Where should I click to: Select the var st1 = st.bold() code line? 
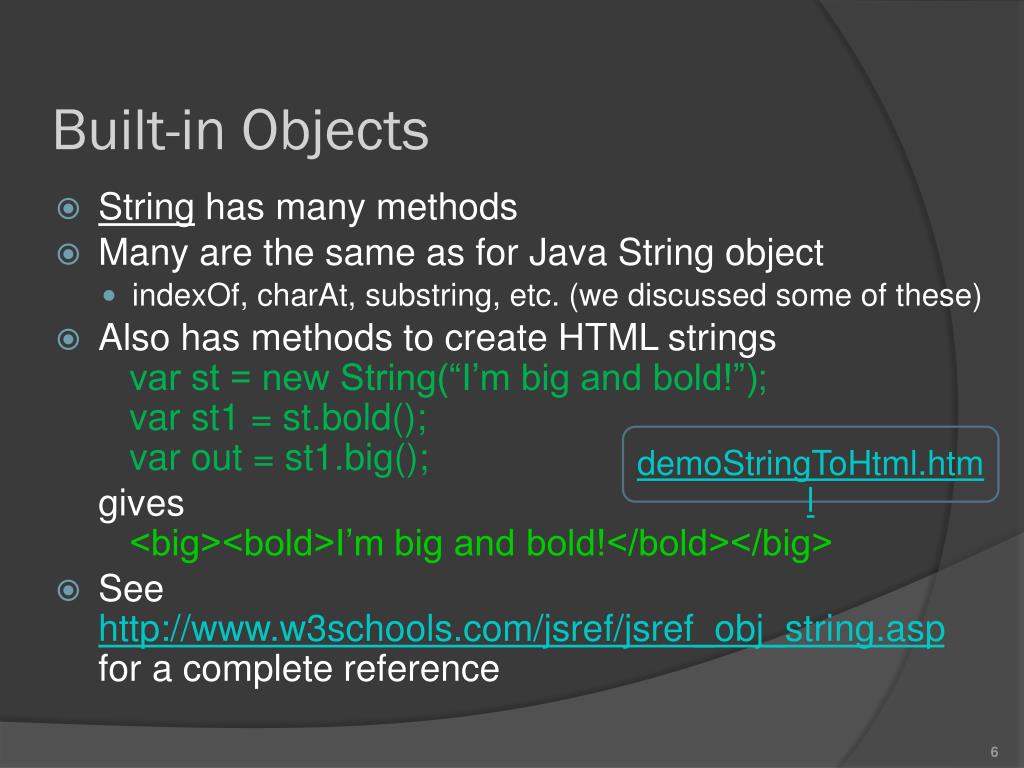278,418
